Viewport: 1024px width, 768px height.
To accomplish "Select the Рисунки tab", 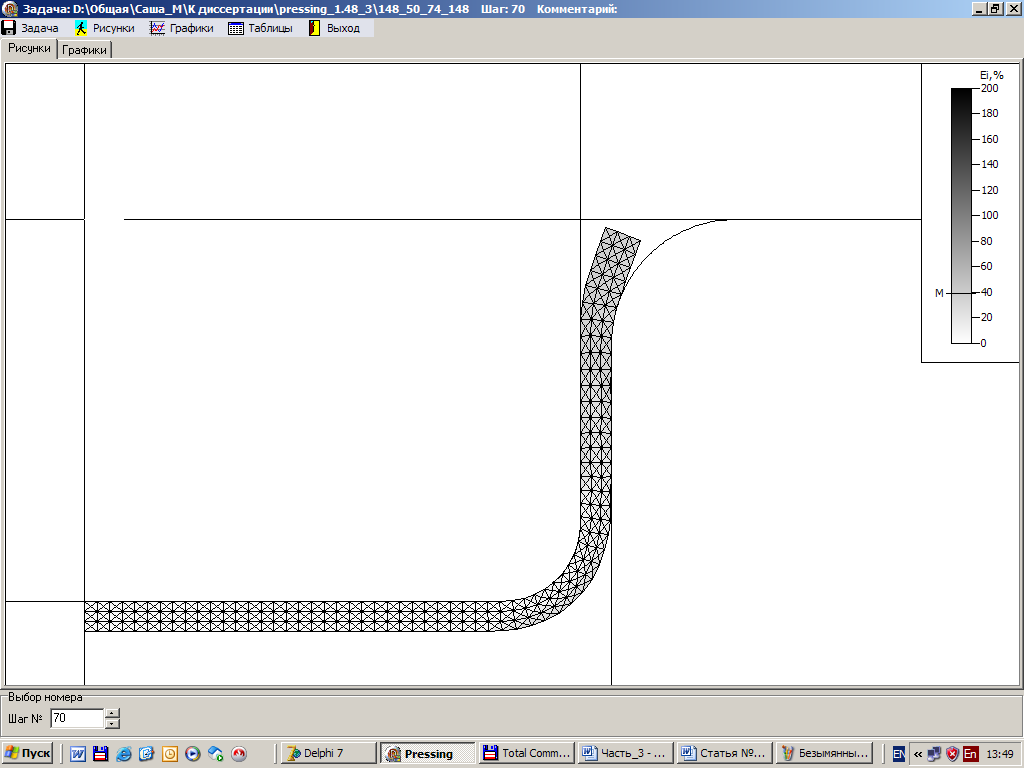I will [x=29, y=48].
